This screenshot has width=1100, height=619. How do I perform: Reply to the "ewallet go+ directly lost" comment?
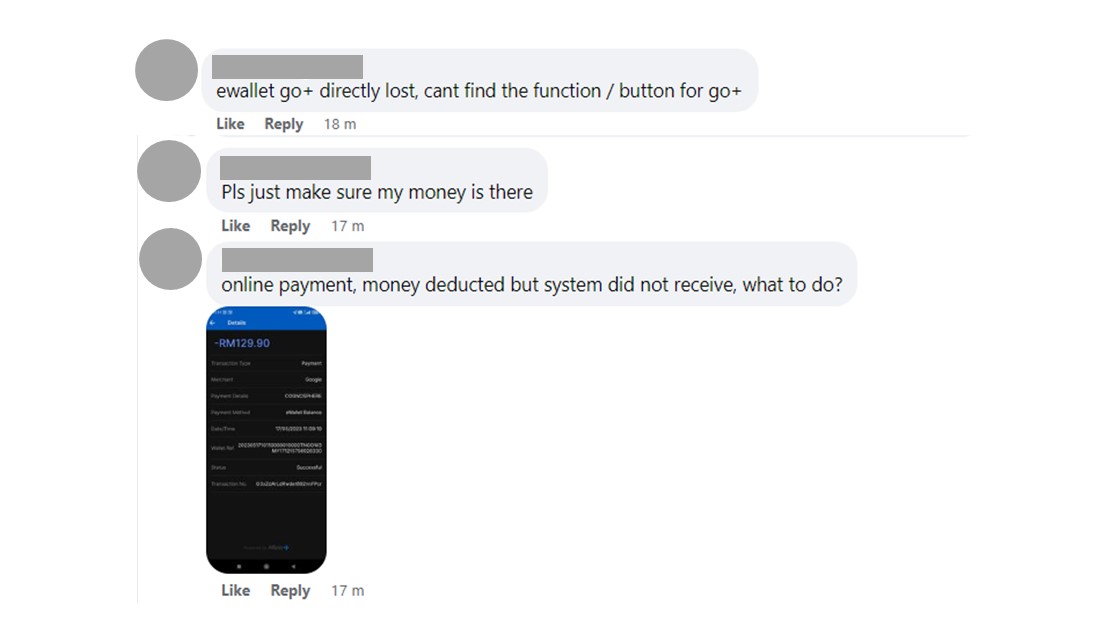click(283, 124)
